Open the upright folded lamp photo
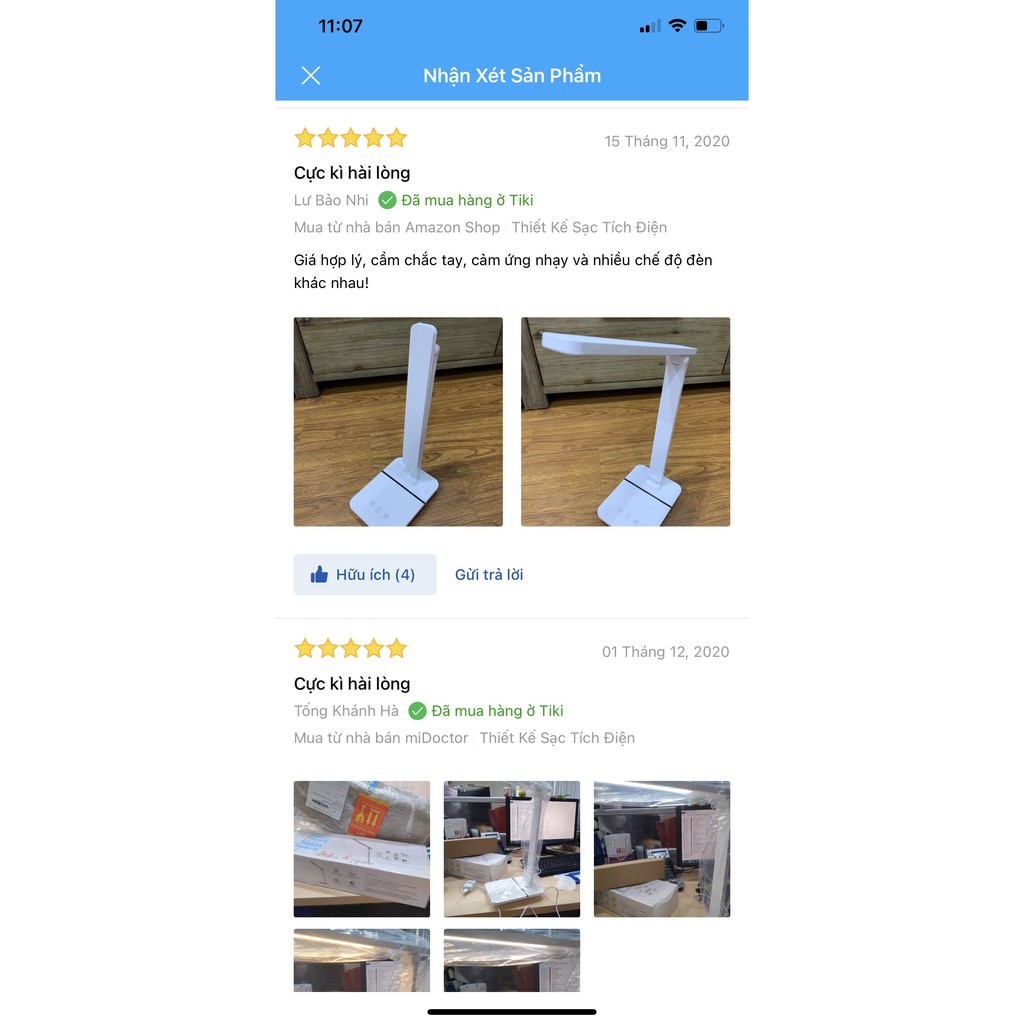1024x1024 pixels. pos(398,422)
